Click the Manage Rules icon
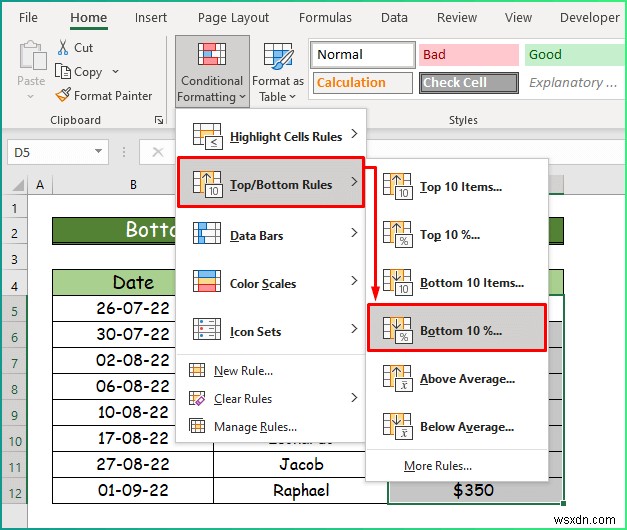This screenshot has height=530, width=627. (197, 426)
